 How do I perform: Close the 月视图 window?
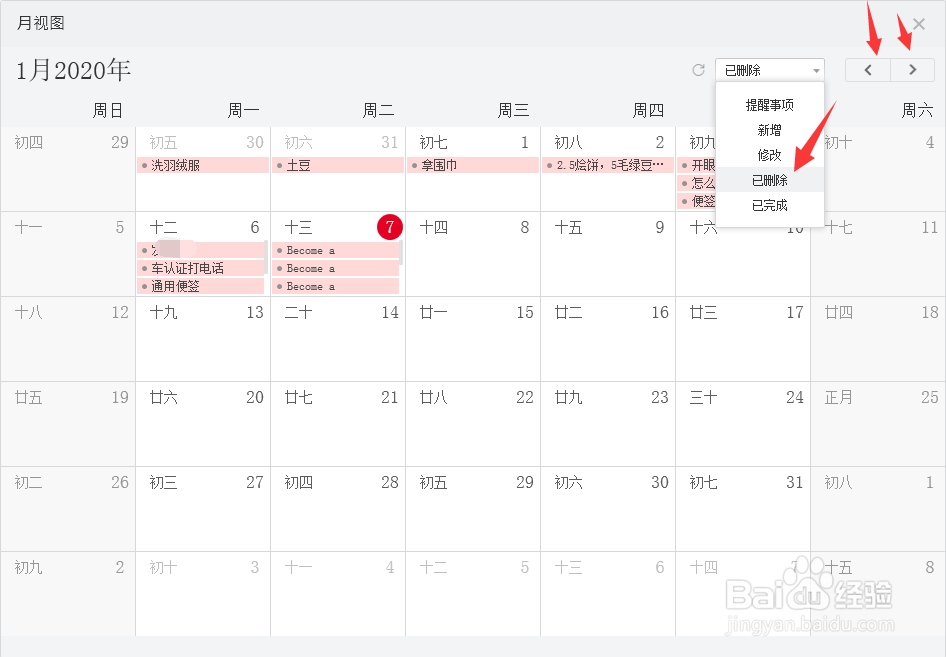pos(919,22)
